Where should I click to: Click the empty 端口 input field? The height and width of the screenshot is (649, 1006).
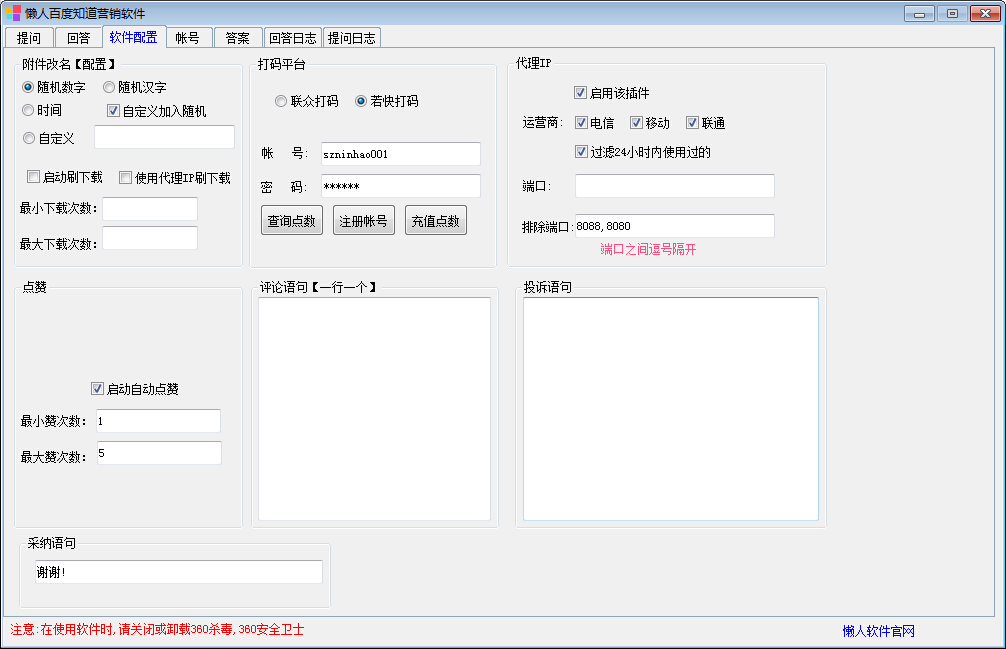click(x=675, y=186)
